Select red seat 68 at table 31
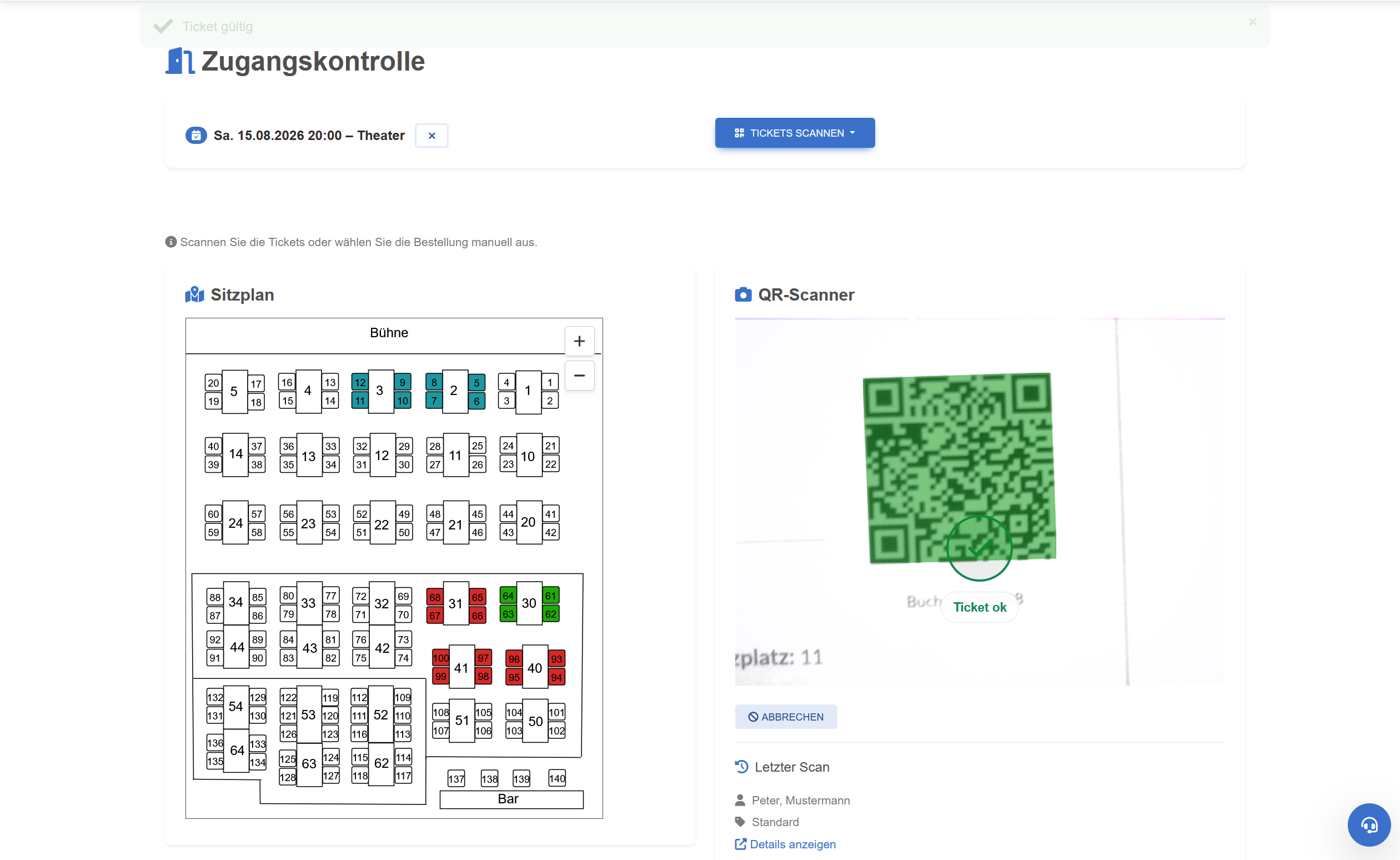Image resolution: width=1400 pixels, height=860 pixels. tap(435, 597)
